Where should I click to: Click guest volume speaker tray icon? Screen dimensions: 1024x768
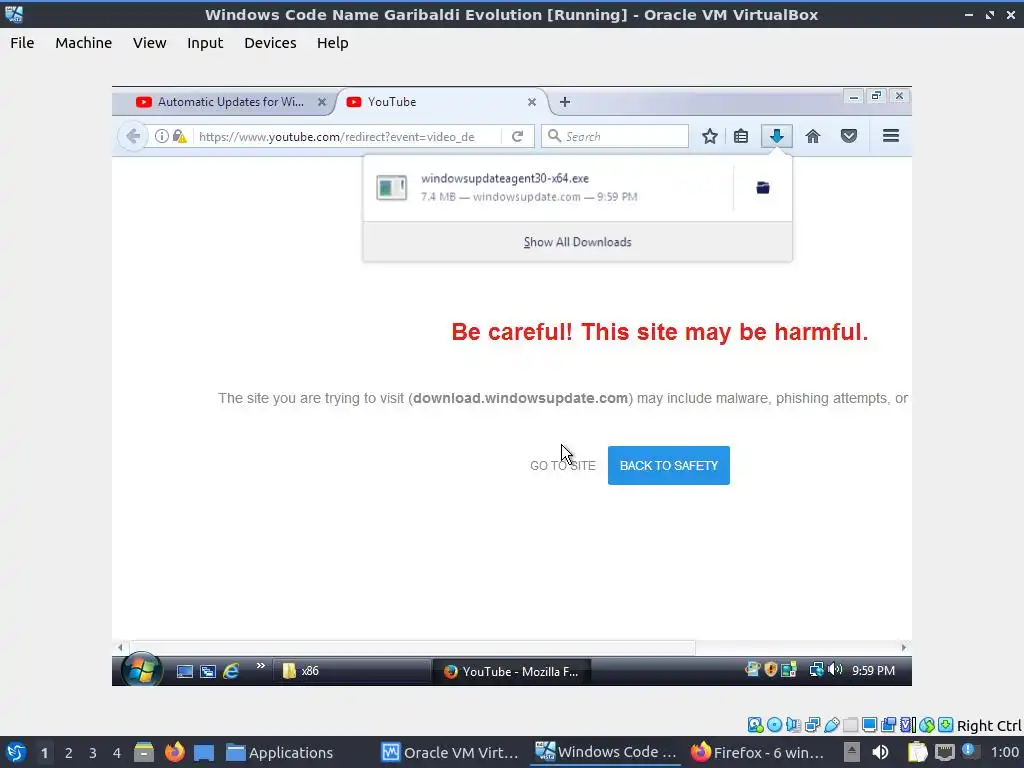pyautogui.click(x=835, y=669)
